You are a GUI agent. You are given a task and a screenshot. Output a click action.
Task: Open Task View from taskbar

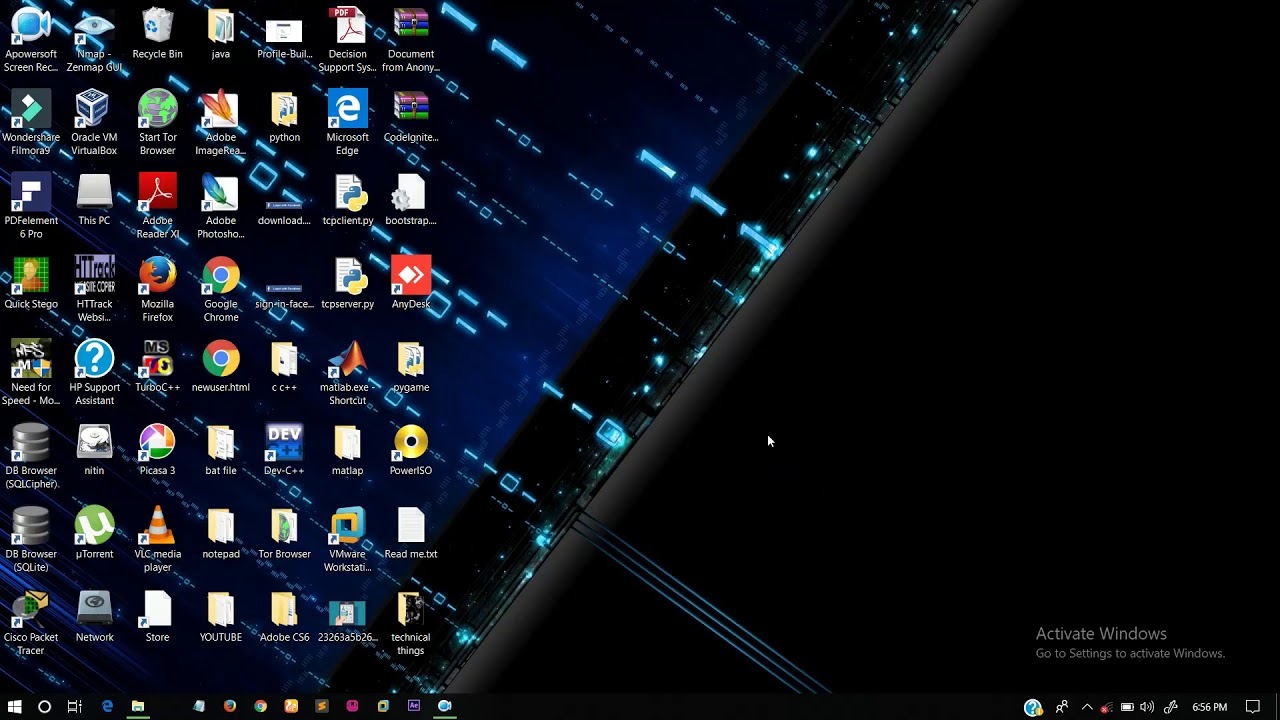tap(74, 706)
